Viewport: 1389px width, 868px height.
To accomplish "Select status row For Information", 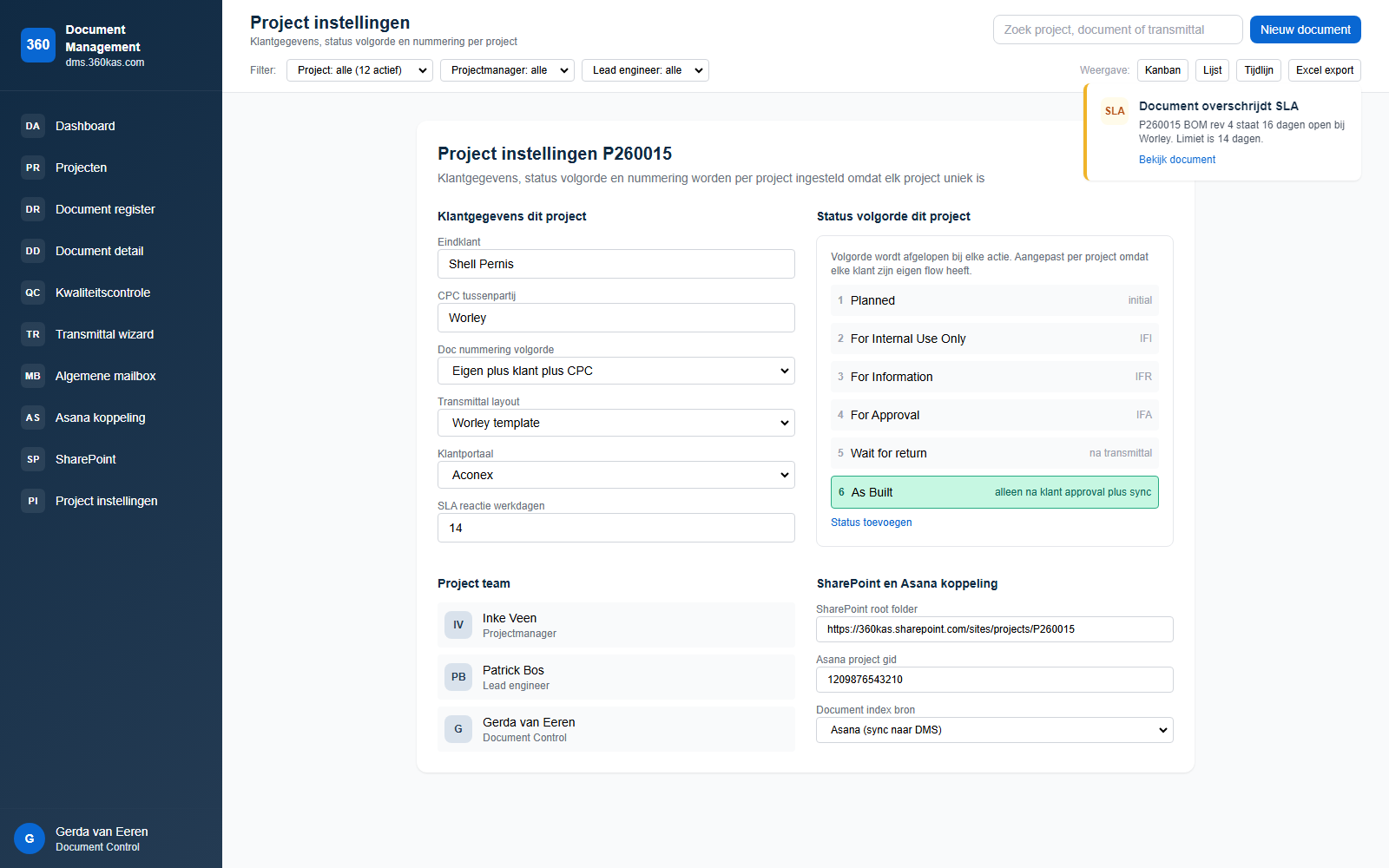I will coord(995,377).
